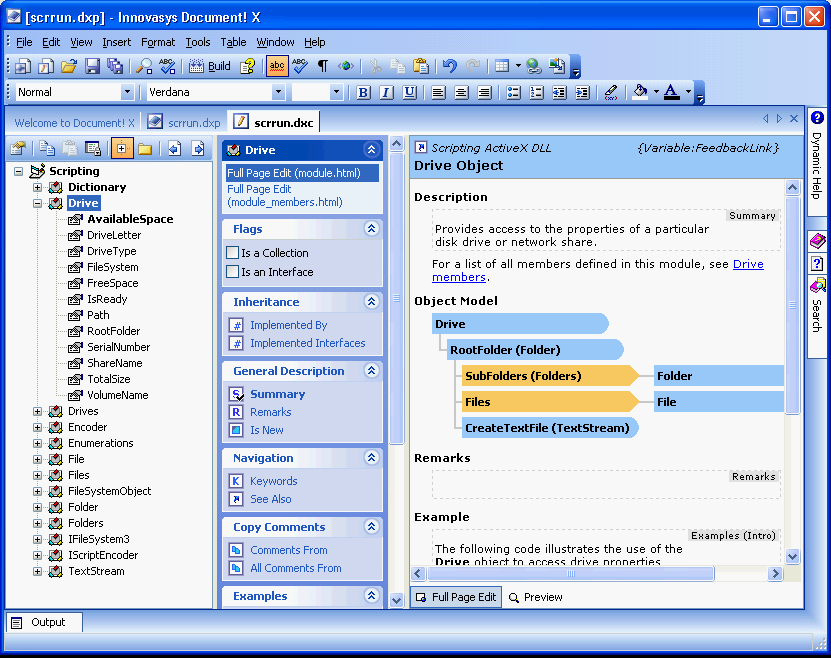Open the Verdana font dropdown

278,92
